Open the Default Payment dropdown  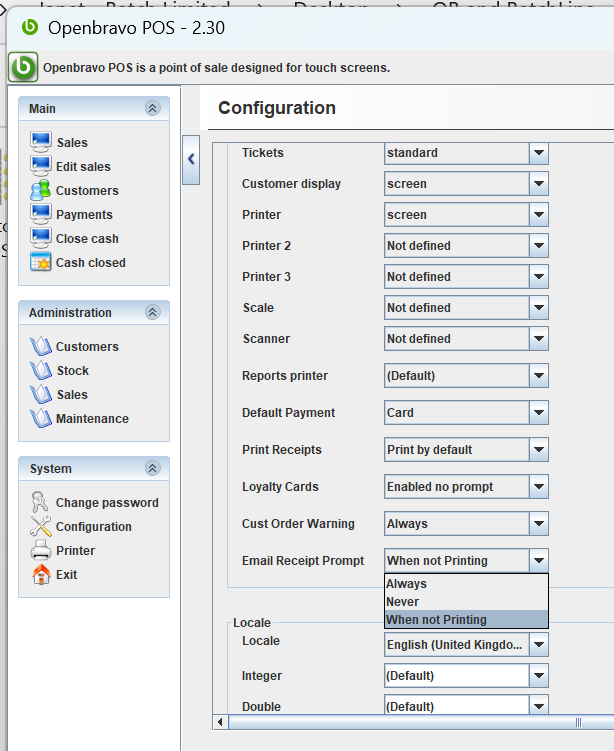click(539, 413)
